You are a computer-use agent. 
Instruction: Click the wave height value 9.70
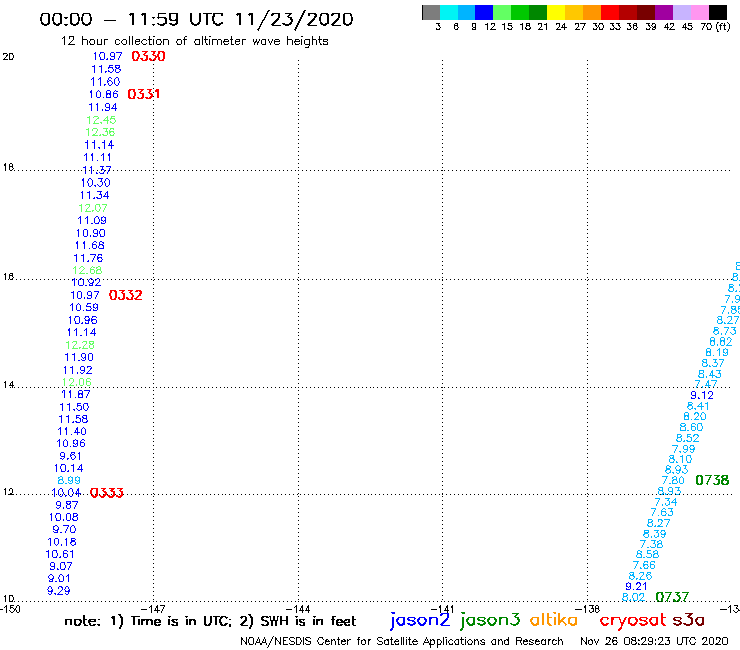pyautogui.click(x=64, y=529)
